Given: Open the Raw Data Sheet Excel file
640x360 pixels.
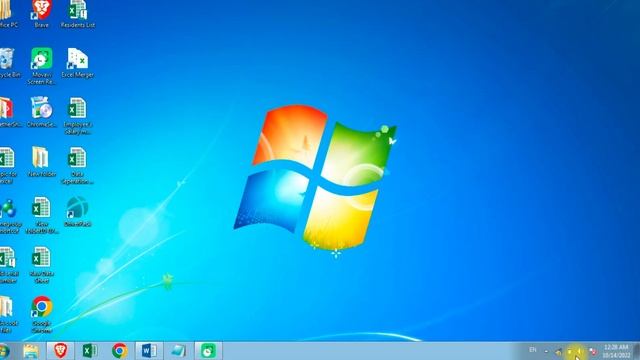Looking at the screenshot, I should point(41,264).
